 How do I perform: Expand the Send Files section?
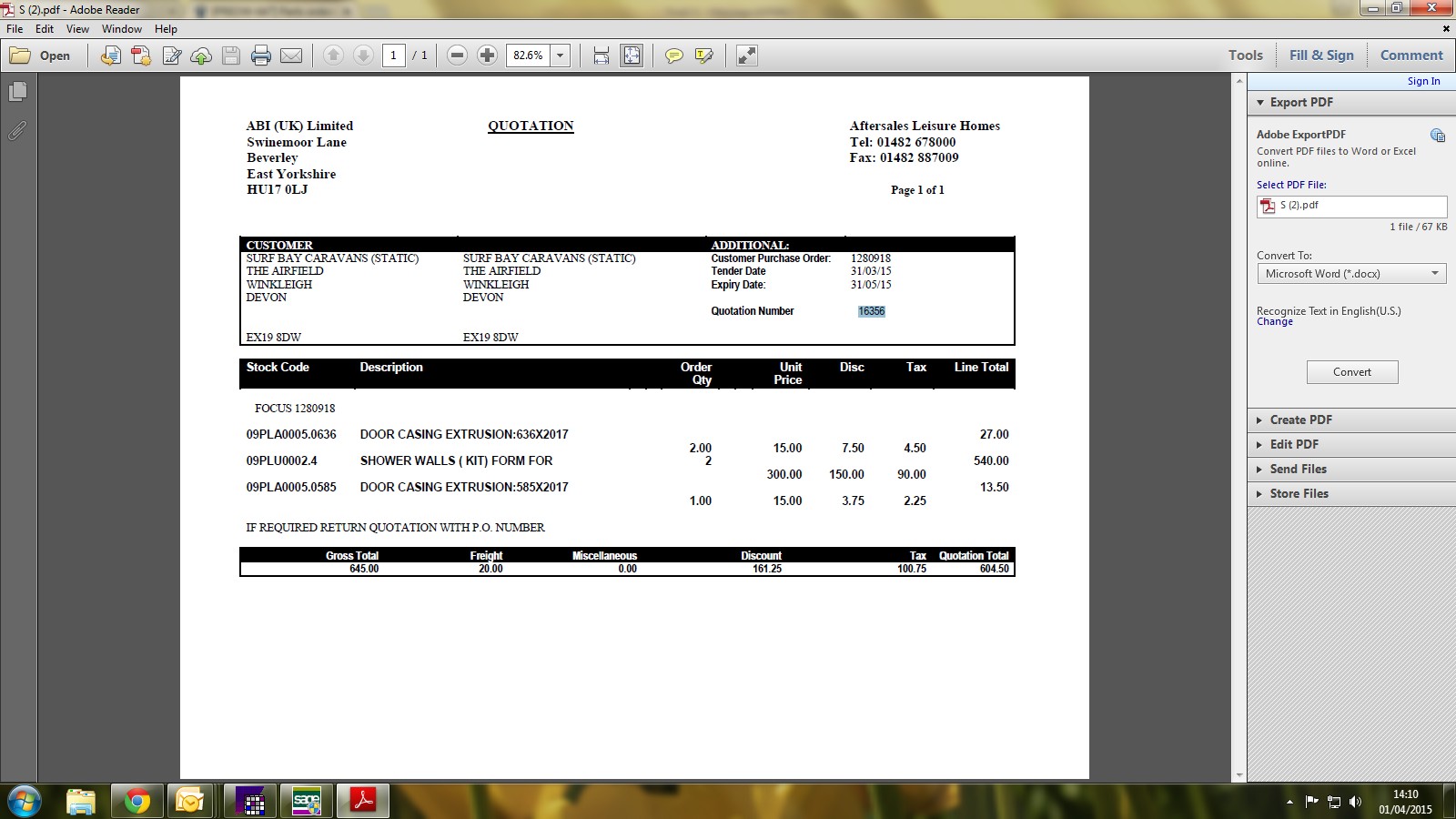pos(1350,469)
